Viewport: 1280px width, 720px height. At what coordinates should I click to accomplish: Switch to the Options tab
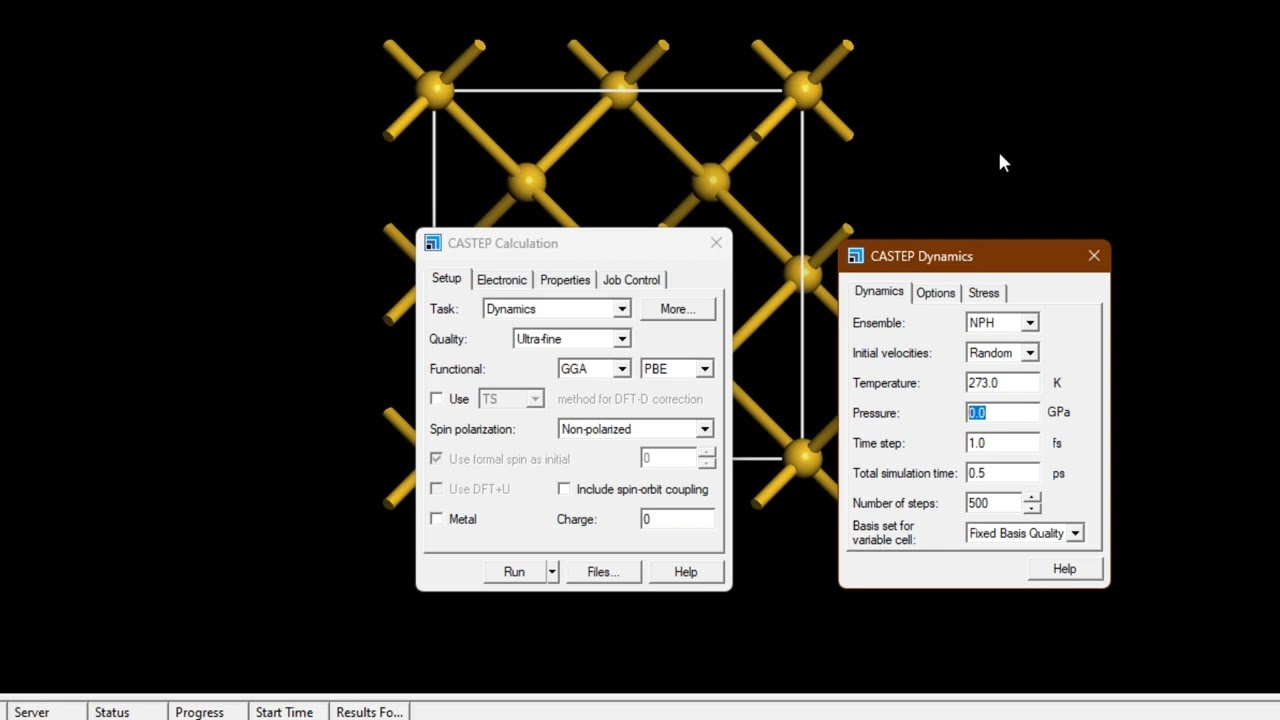(935, 293)
